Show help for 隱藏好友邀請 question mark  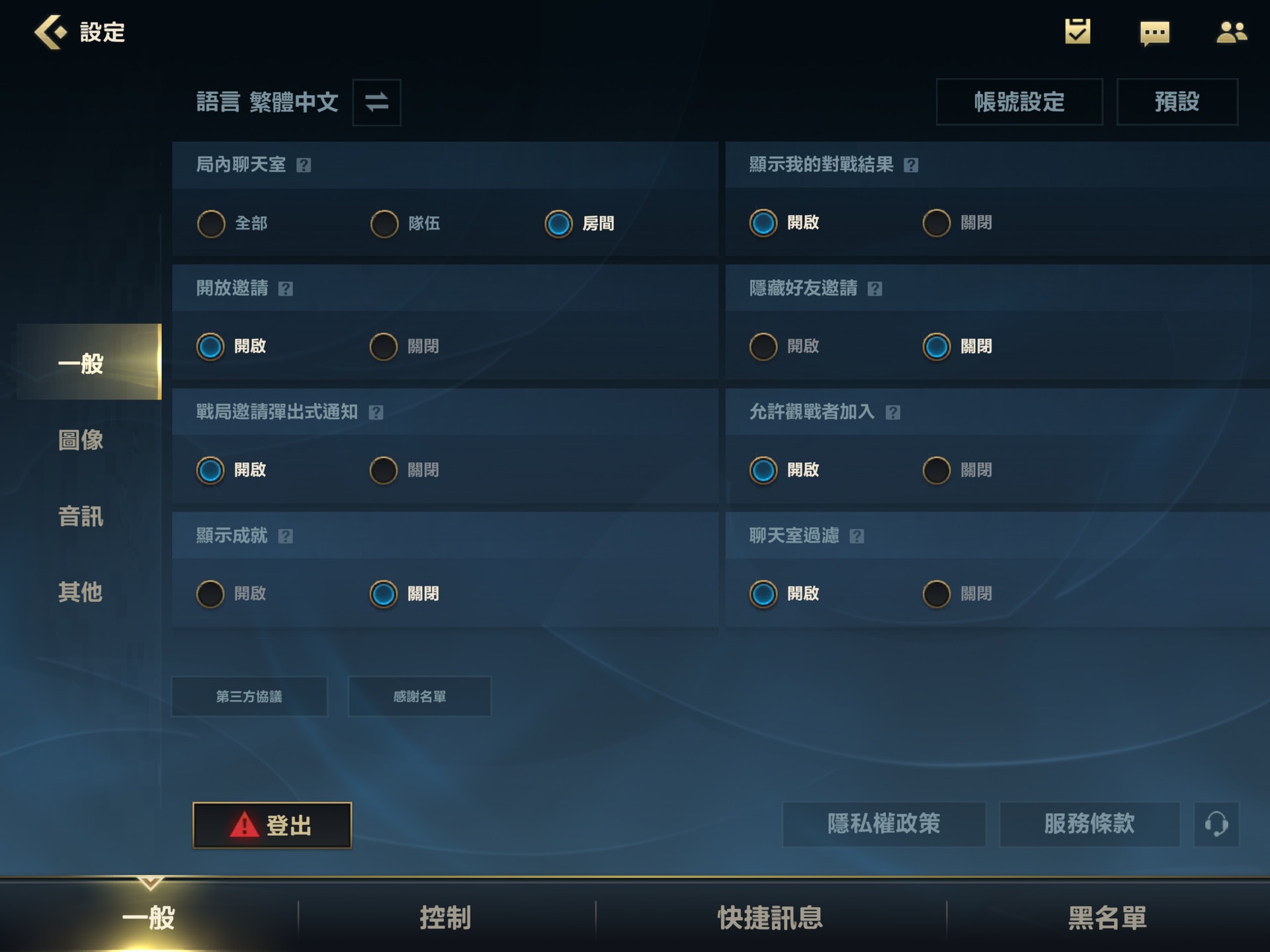click(x=874, y=289)
